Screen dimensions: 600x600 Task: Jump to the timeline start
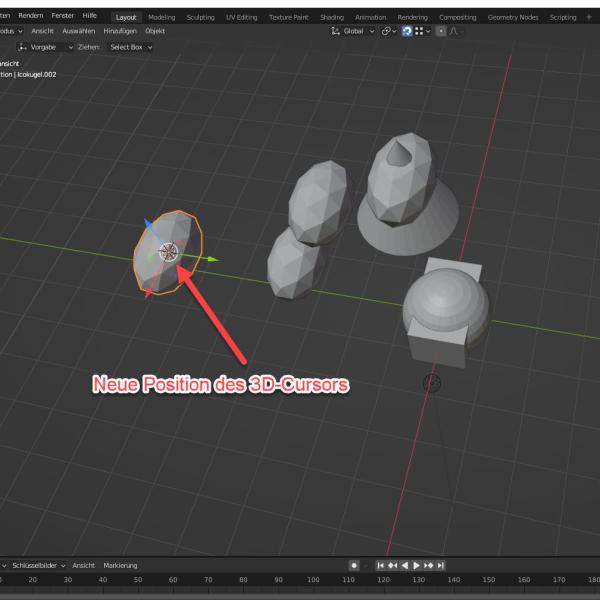[x=381, y=565]
